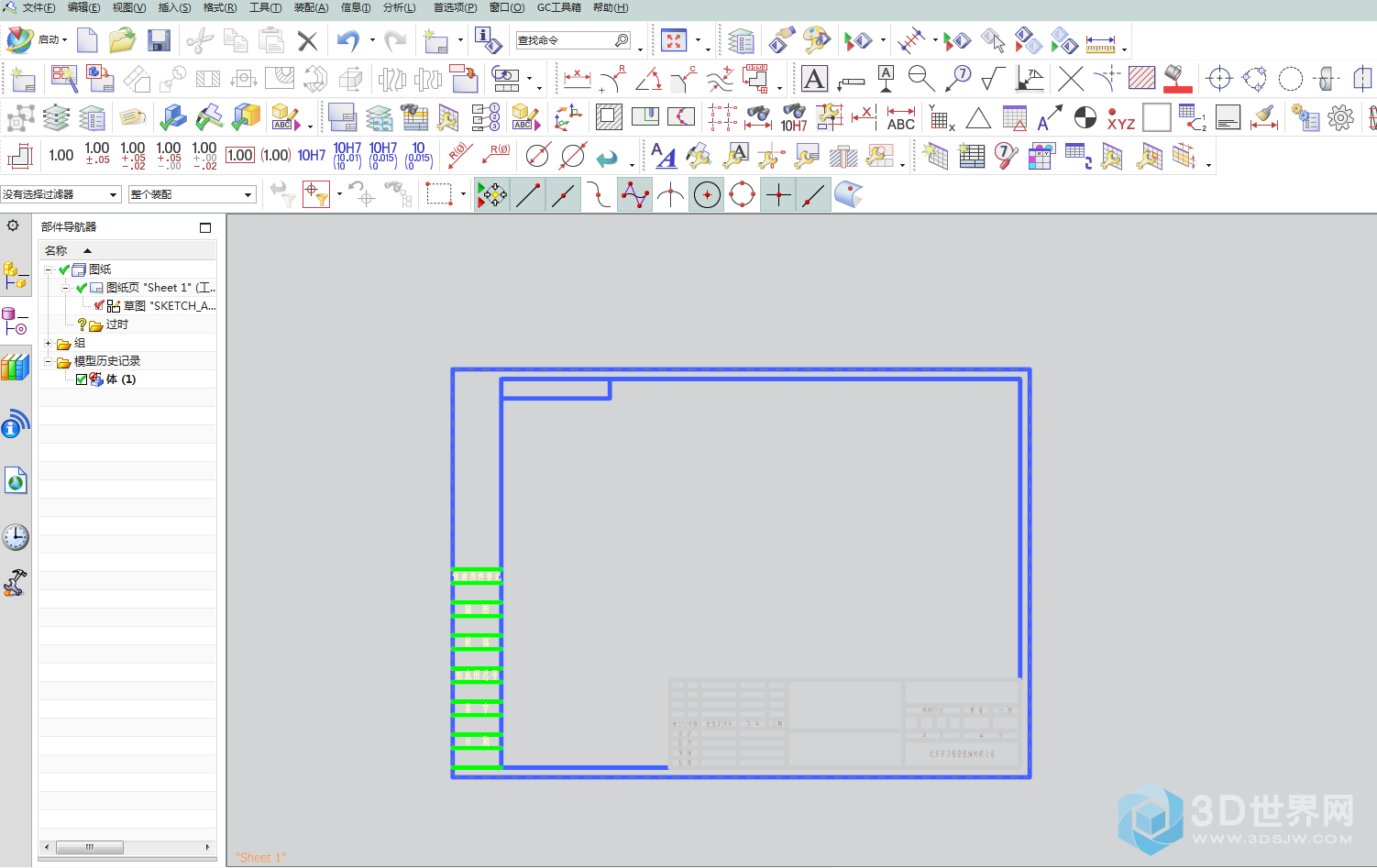Open the 首选项(P) menu
Screen dimensions: 1377x868
[455, 7]
